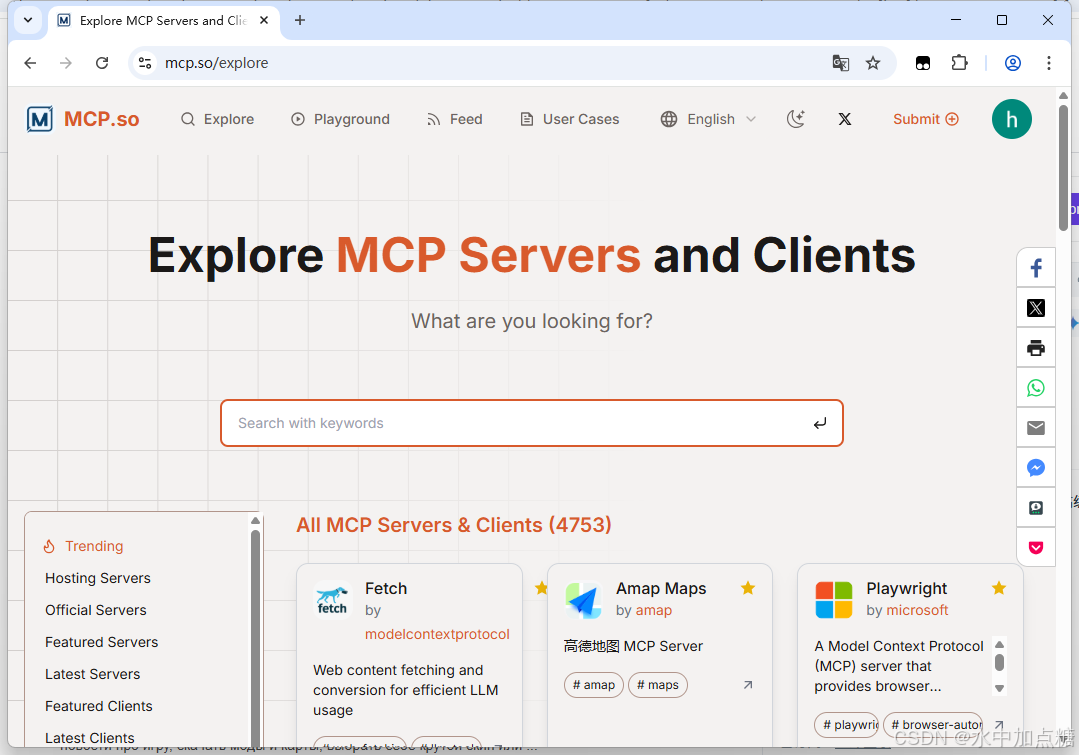
Task: Click the Pocket share icon
Action: coord(1036,548)
